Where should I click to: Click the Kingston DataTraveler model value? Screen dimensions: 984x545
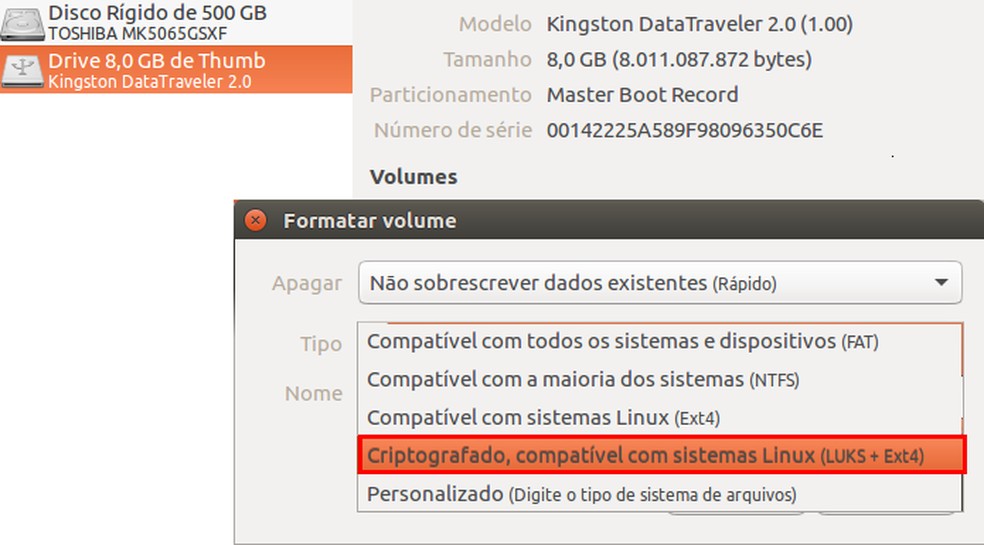point(700,24)
